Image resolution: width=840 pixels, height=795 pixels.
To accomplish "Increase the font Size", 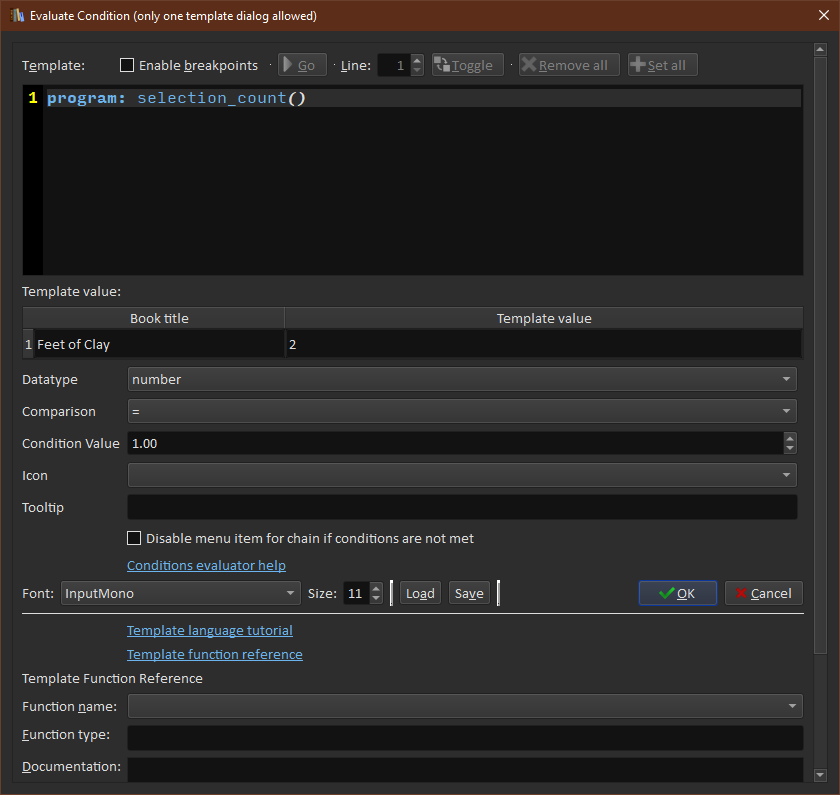I will tap(376, 588).
